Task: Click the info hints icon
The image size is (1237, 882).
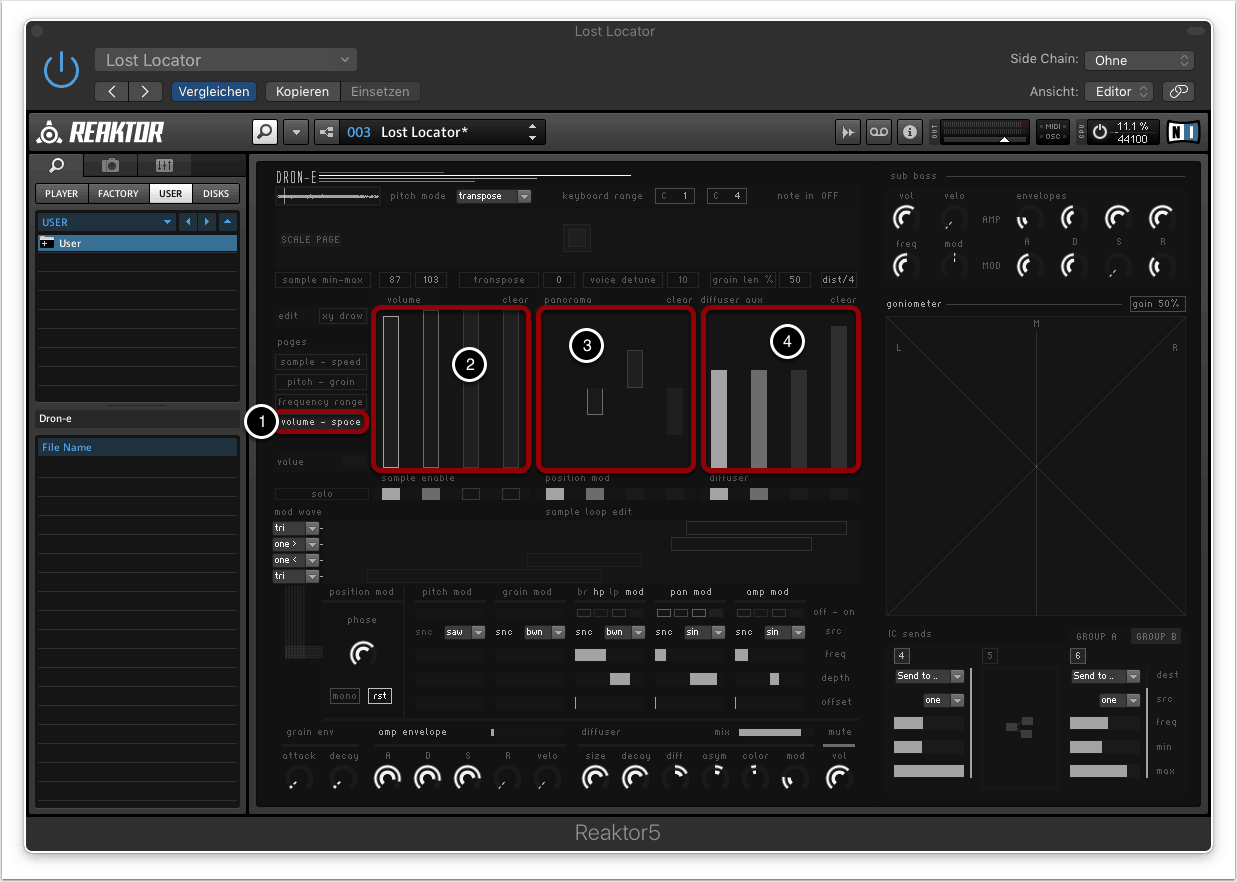Action: click(x=909, y=132)
